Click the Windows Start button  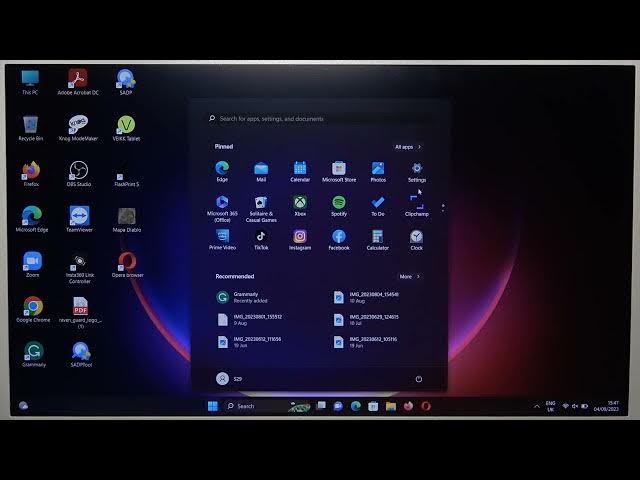[213, 406]
